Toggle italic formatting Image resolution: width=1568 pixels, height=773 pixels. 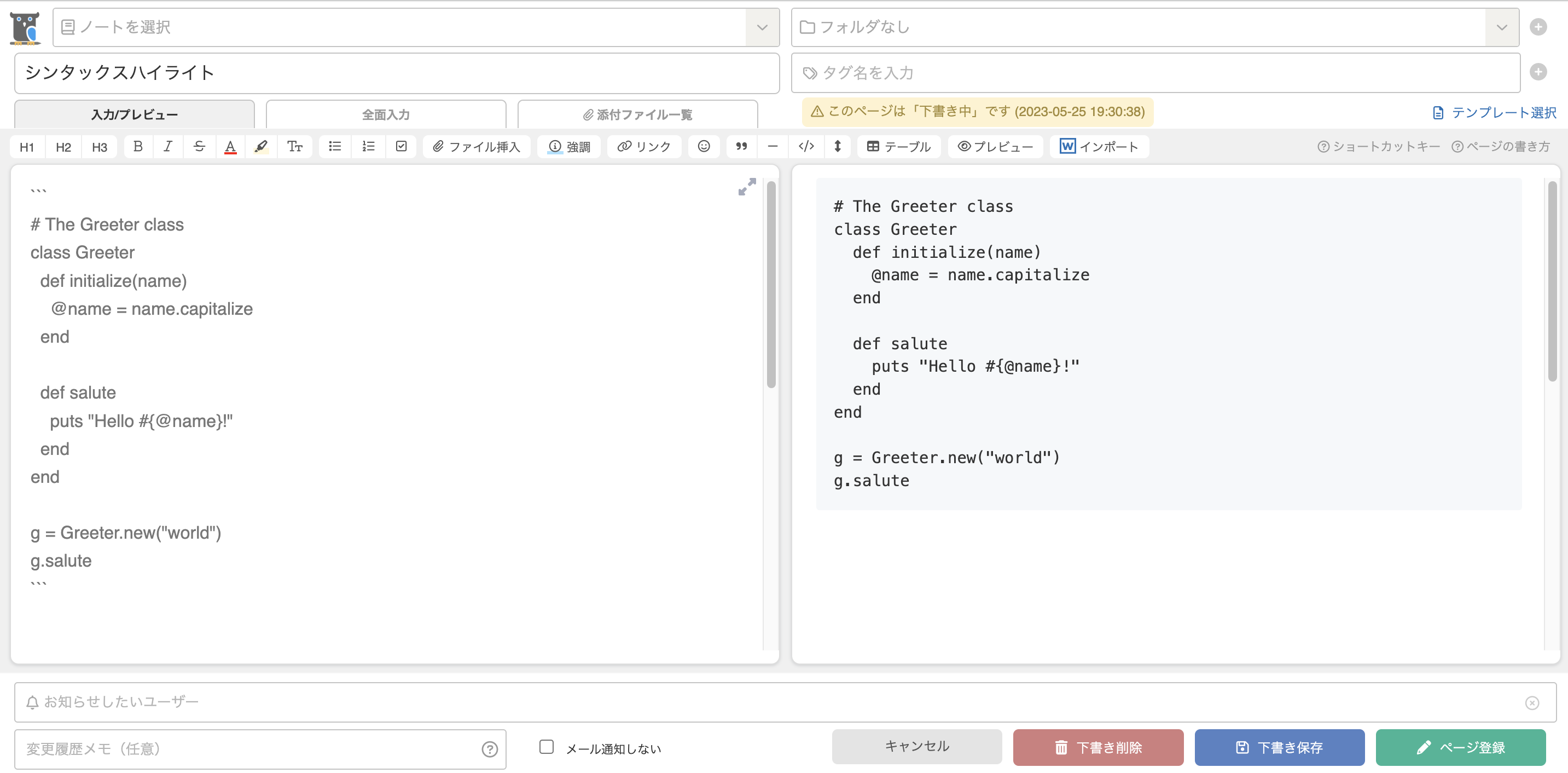pyautogui.click(x=168, y=146)
